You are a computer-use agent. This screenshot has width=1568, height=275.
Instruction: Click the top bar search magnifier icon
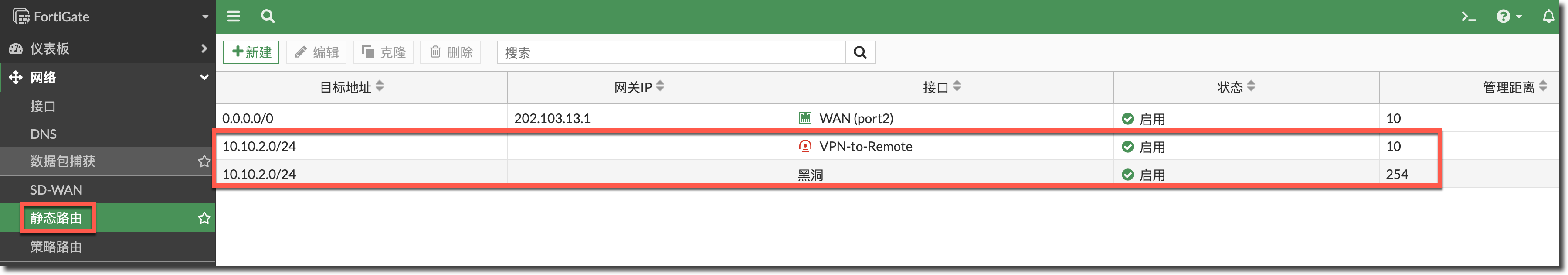[x=268, y=17]
